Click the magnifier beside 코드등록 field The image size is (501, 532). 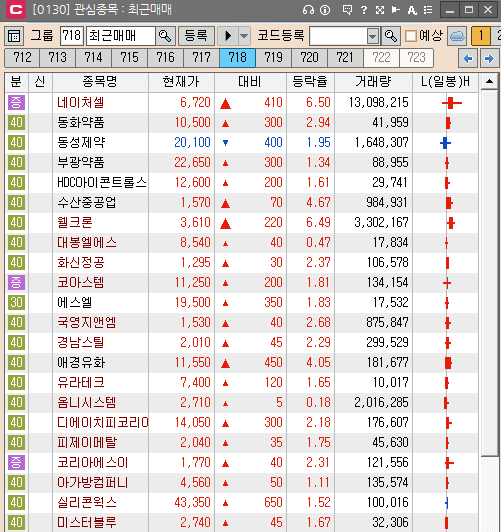tap(391, 36)
